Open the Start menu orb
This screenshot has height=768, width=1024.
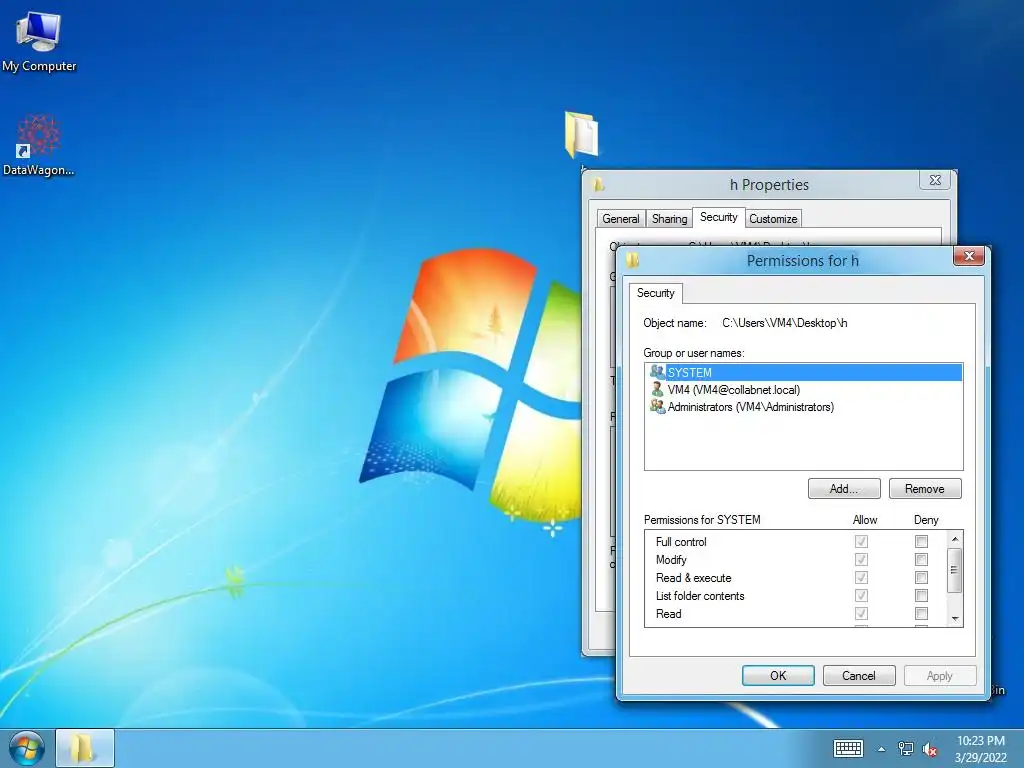(x=26, y=748)
